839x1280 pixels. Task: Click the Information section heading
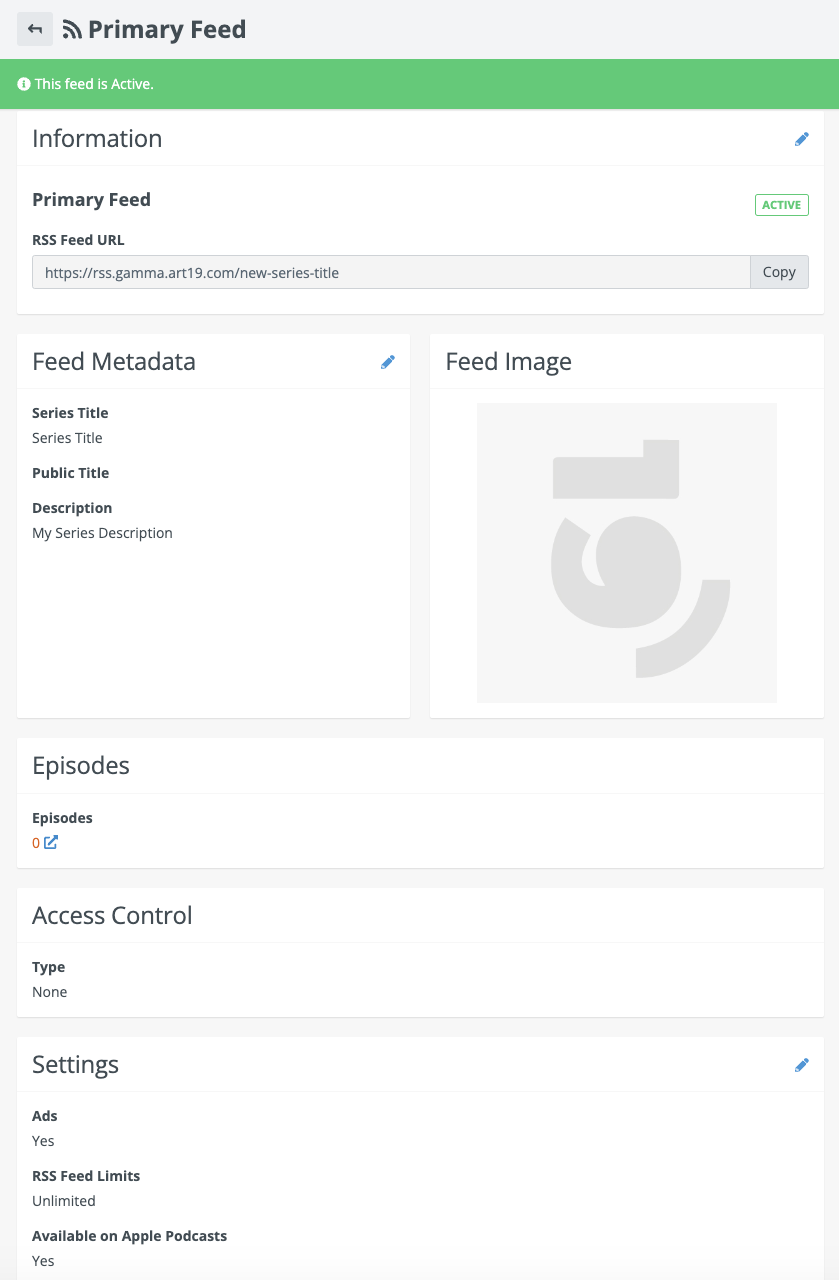pyautogui.click(x=97, y=139)
